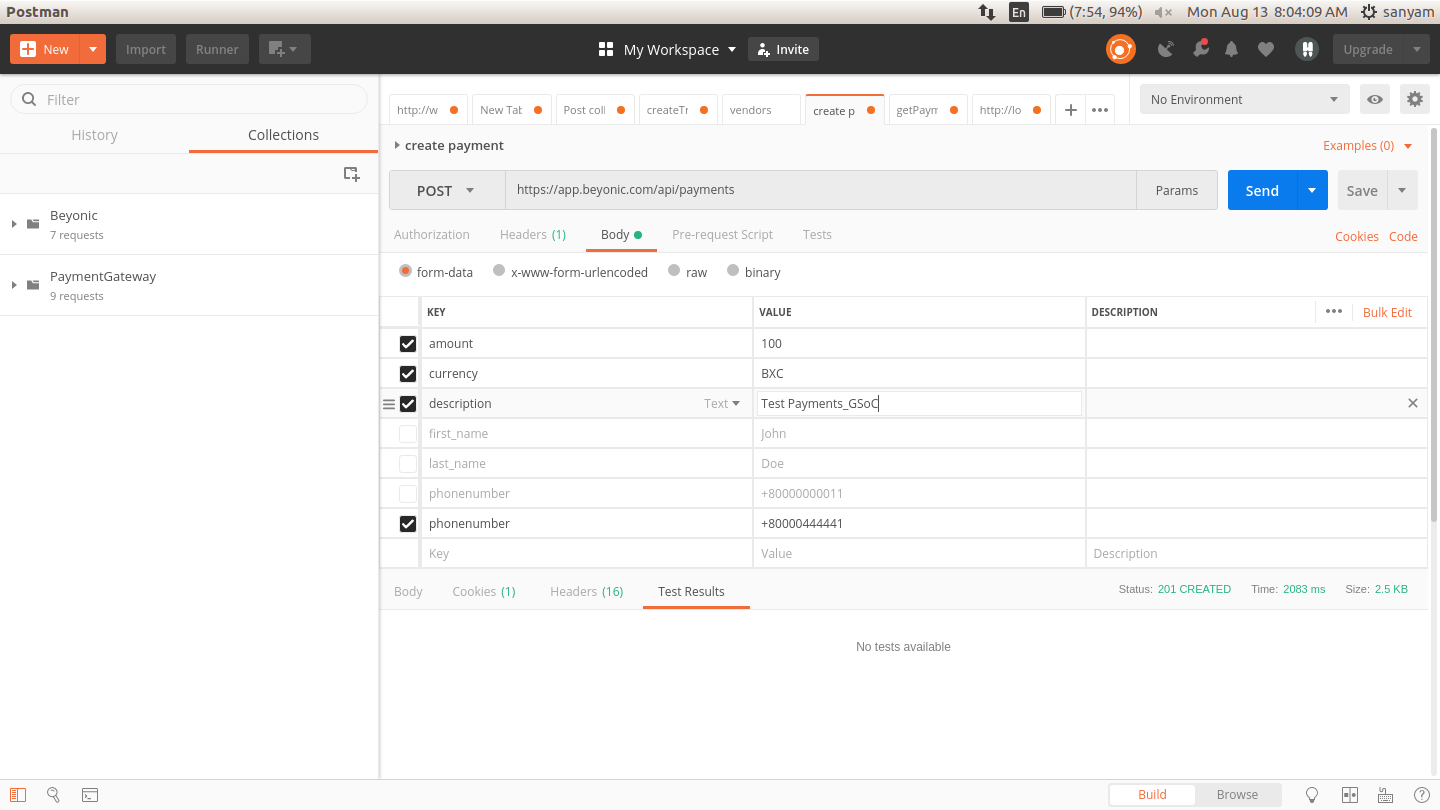This screenshot has height=810, width=1440.
Task: Create a new collection icon
Action: (352, 174)
